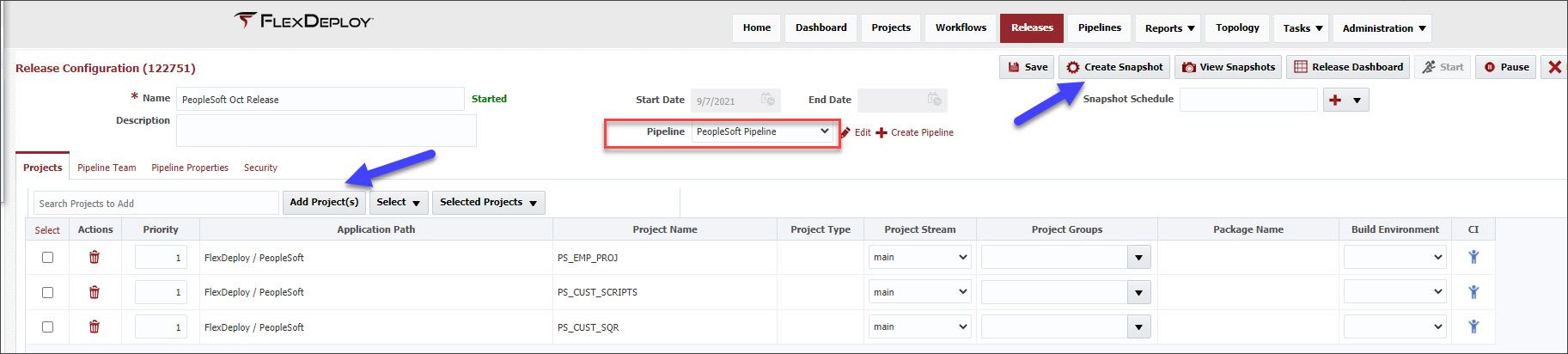Click the red X close button
The height and width of the screenshot is (354, 1568).
(1554, 67)
